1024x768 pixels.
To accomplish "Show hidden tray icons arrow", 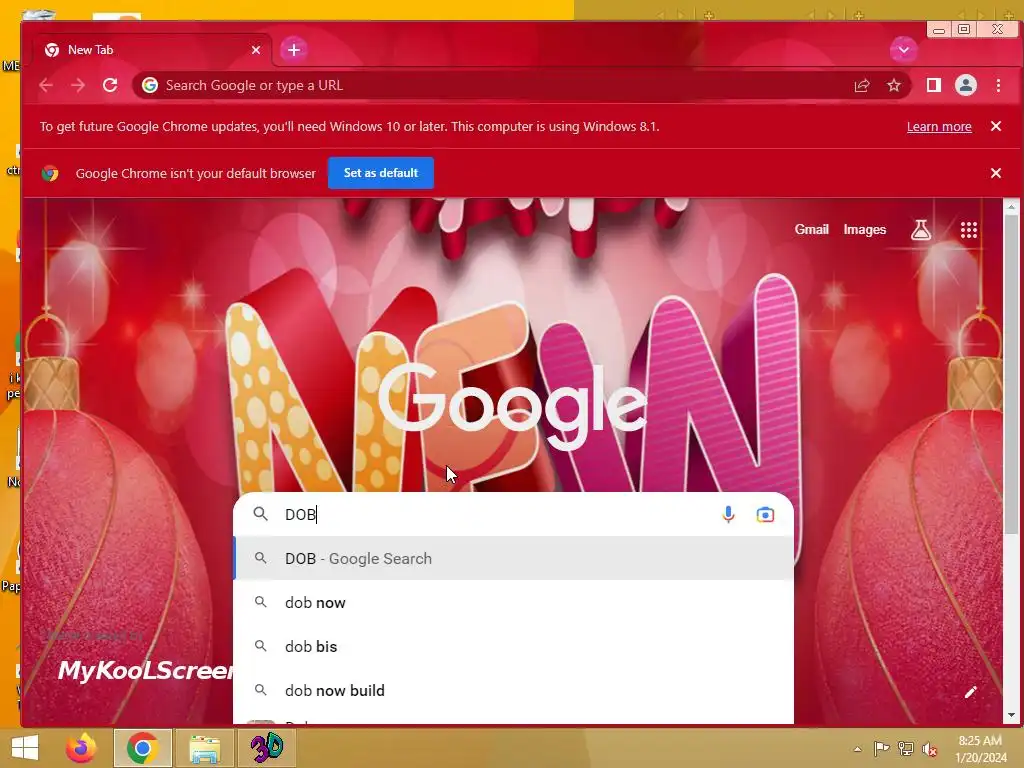I will [x=857, y=749].
